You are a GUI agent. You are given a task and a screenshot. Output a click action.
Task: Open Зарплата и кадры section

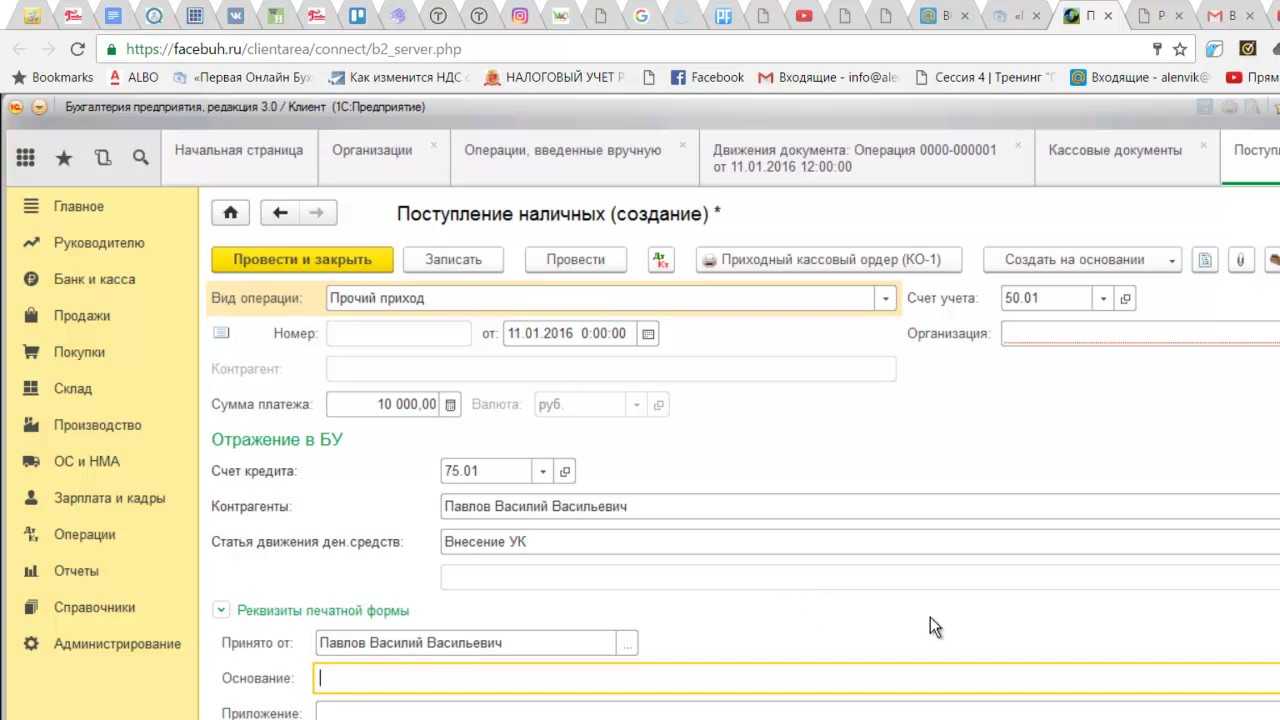(109, 498)
